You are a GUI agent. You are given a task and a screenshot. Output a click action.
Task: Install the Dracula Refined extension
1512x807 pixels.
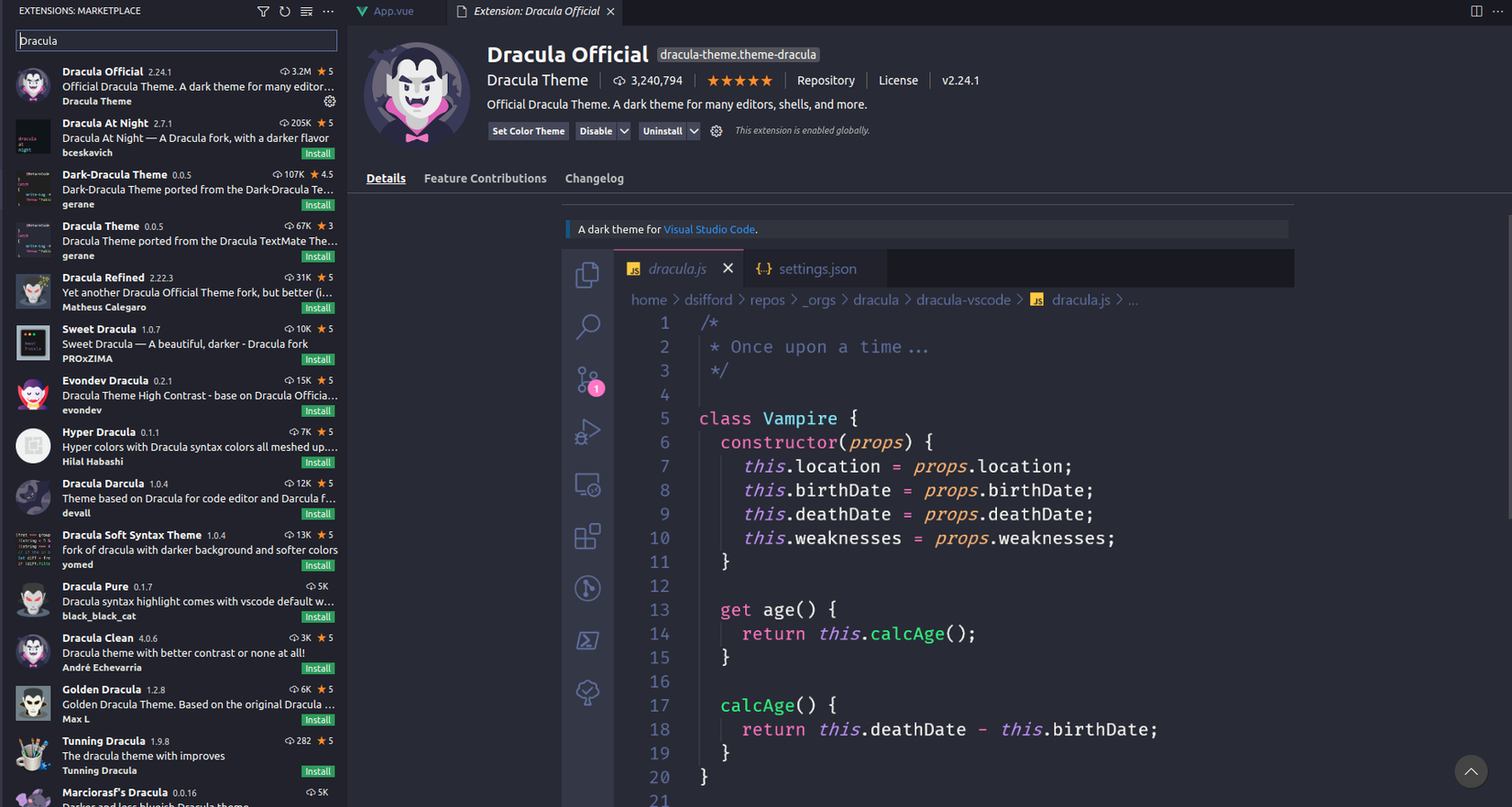(x=318, y=308)
